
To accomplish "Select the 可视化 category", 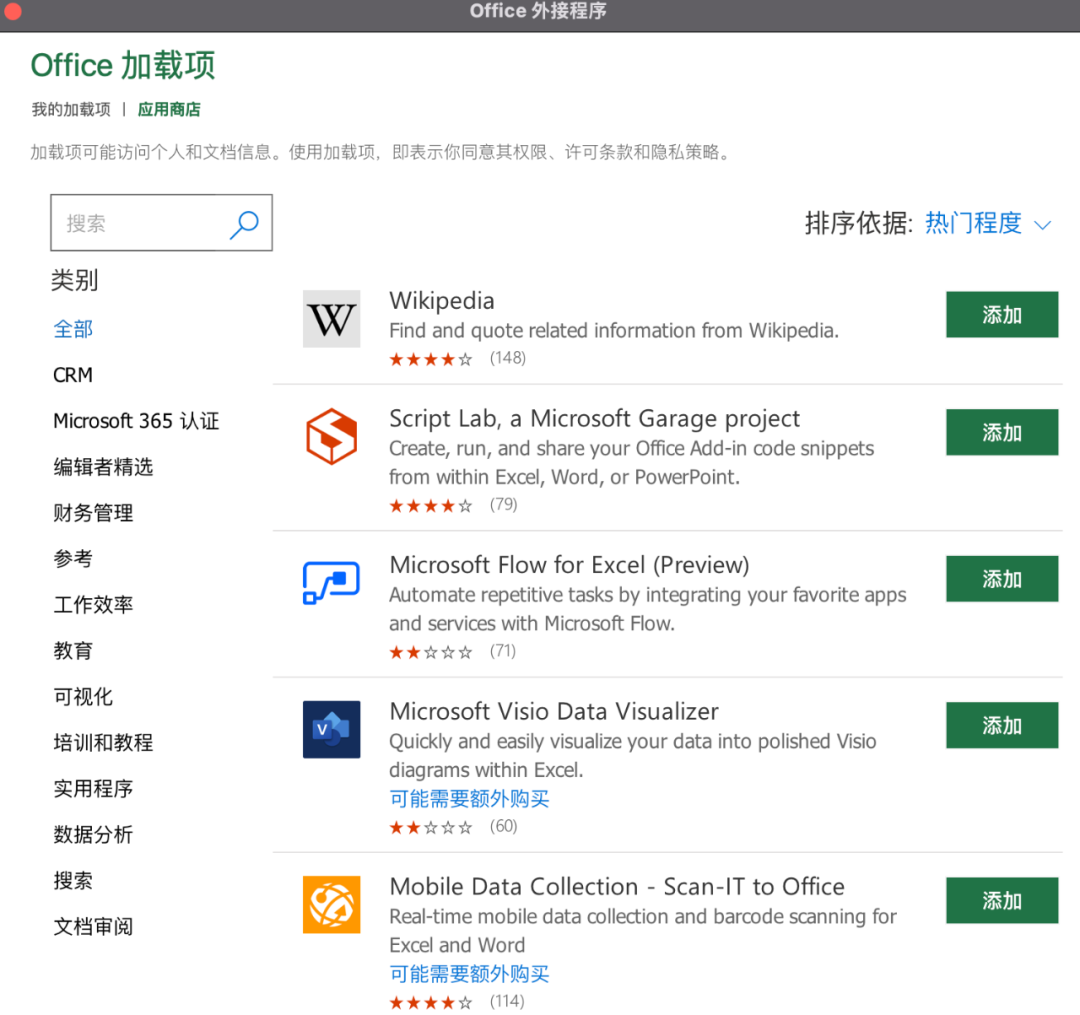I will tap(83, 697).
